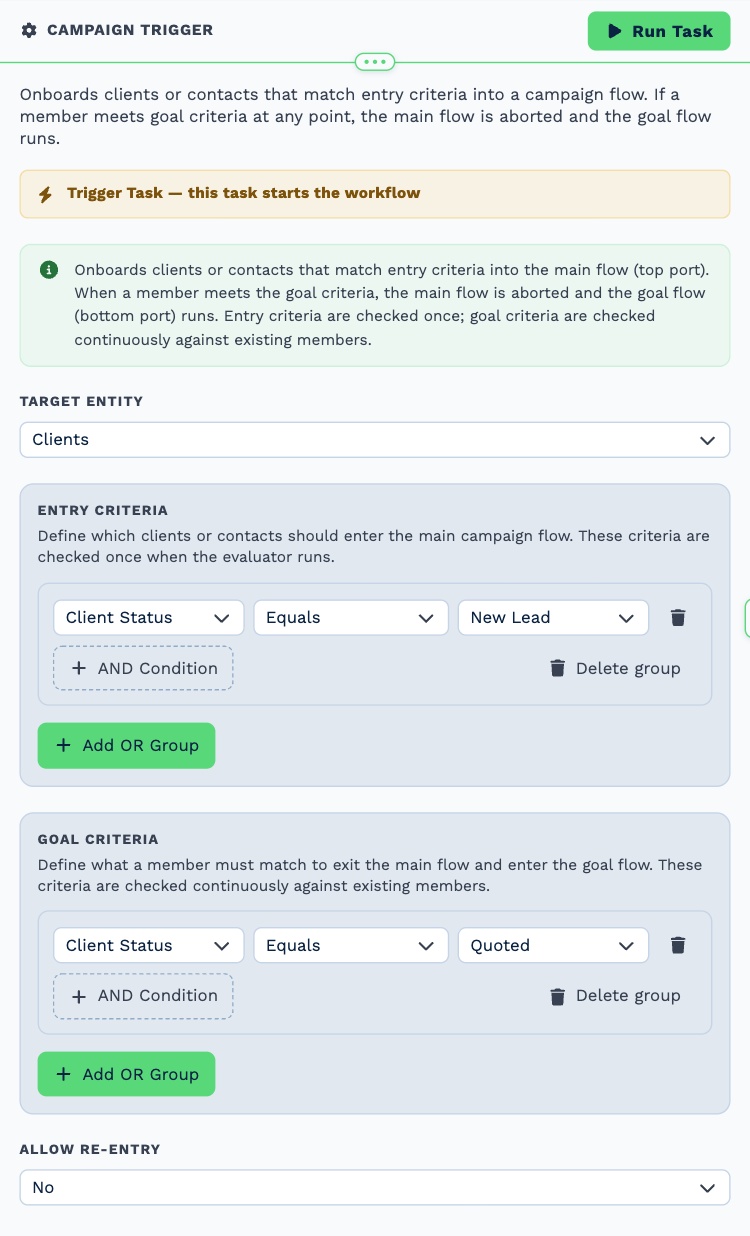Viewport: 750px width, 1236px height.
Task: Click the three-dot handle under the header
Action: click(x=375, y=62)
